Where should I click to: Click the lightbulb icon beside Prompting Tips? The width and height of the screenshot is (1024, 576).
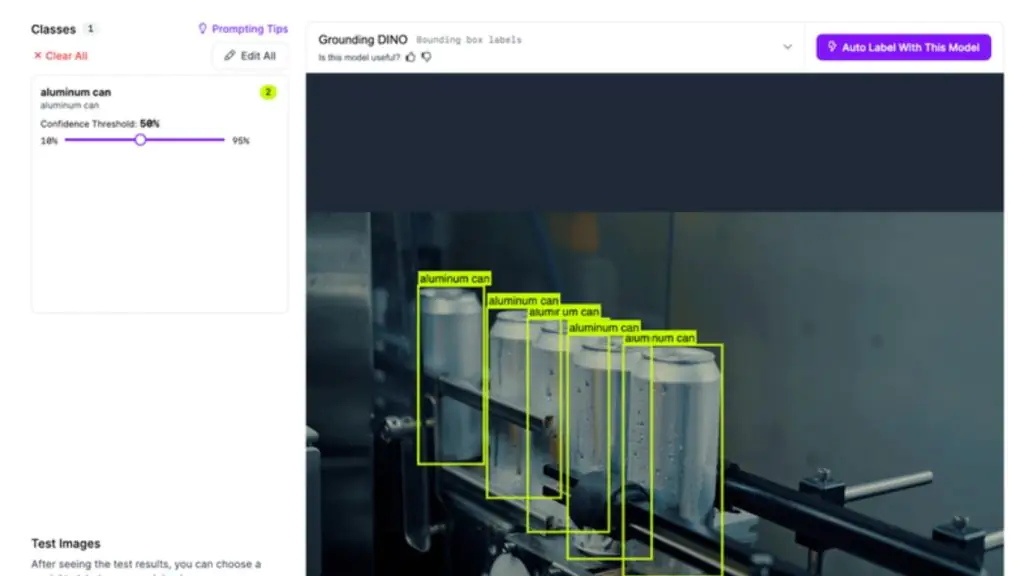coord(203,29)
